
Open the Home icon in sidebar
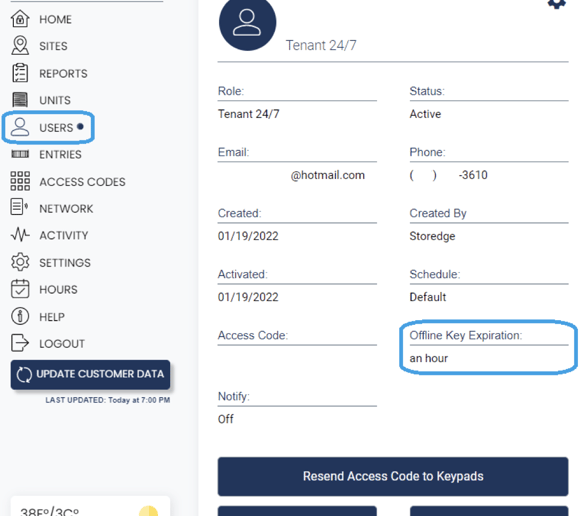click(x=20, y=19)
